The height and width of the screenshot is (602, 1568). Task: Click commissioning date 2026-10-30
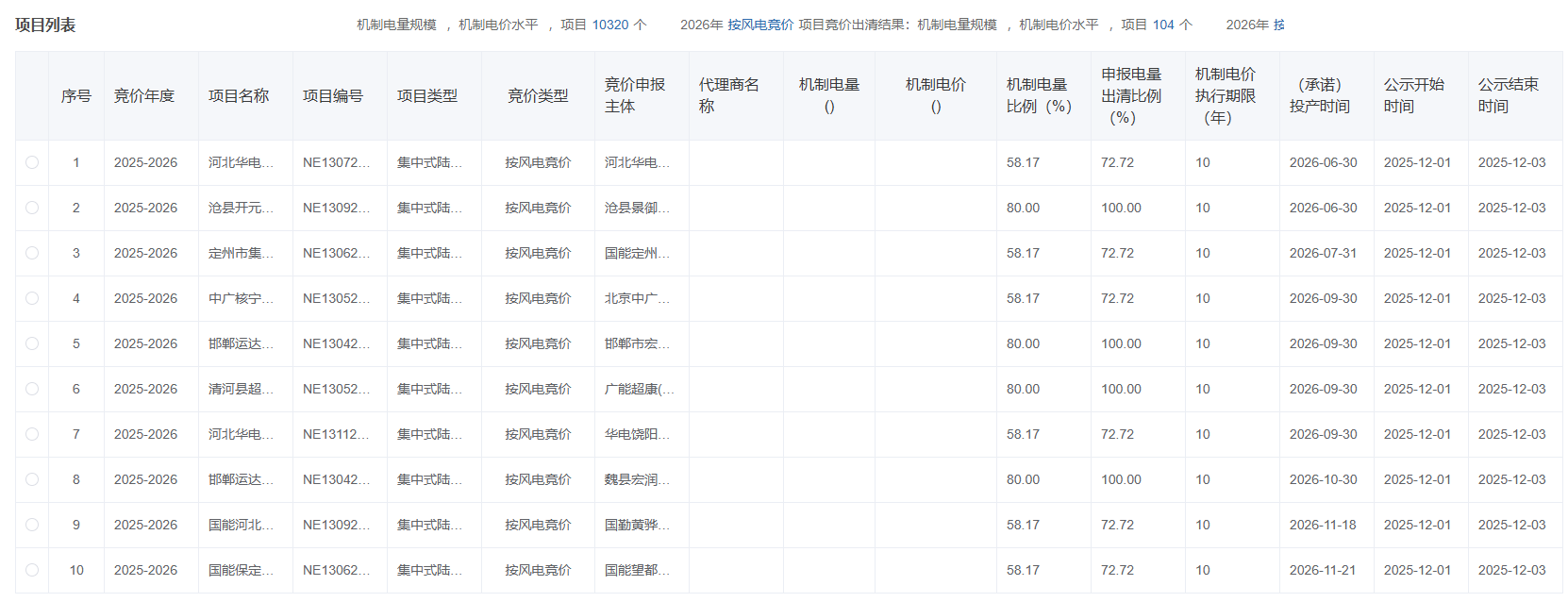pyautogui.click(x=1323, y=479)
